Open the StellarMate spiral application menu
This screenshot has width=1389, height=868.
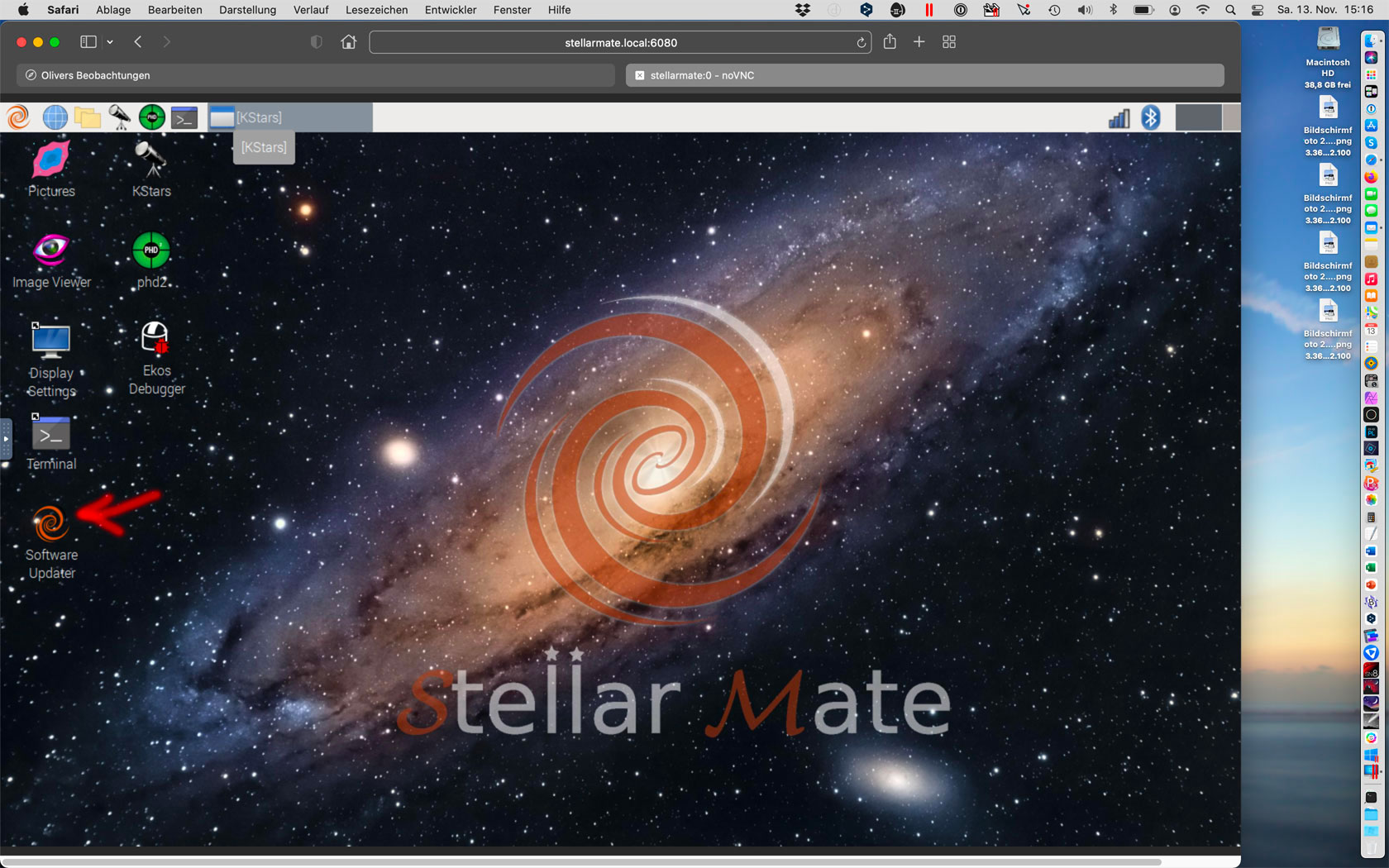pos(18,117)
